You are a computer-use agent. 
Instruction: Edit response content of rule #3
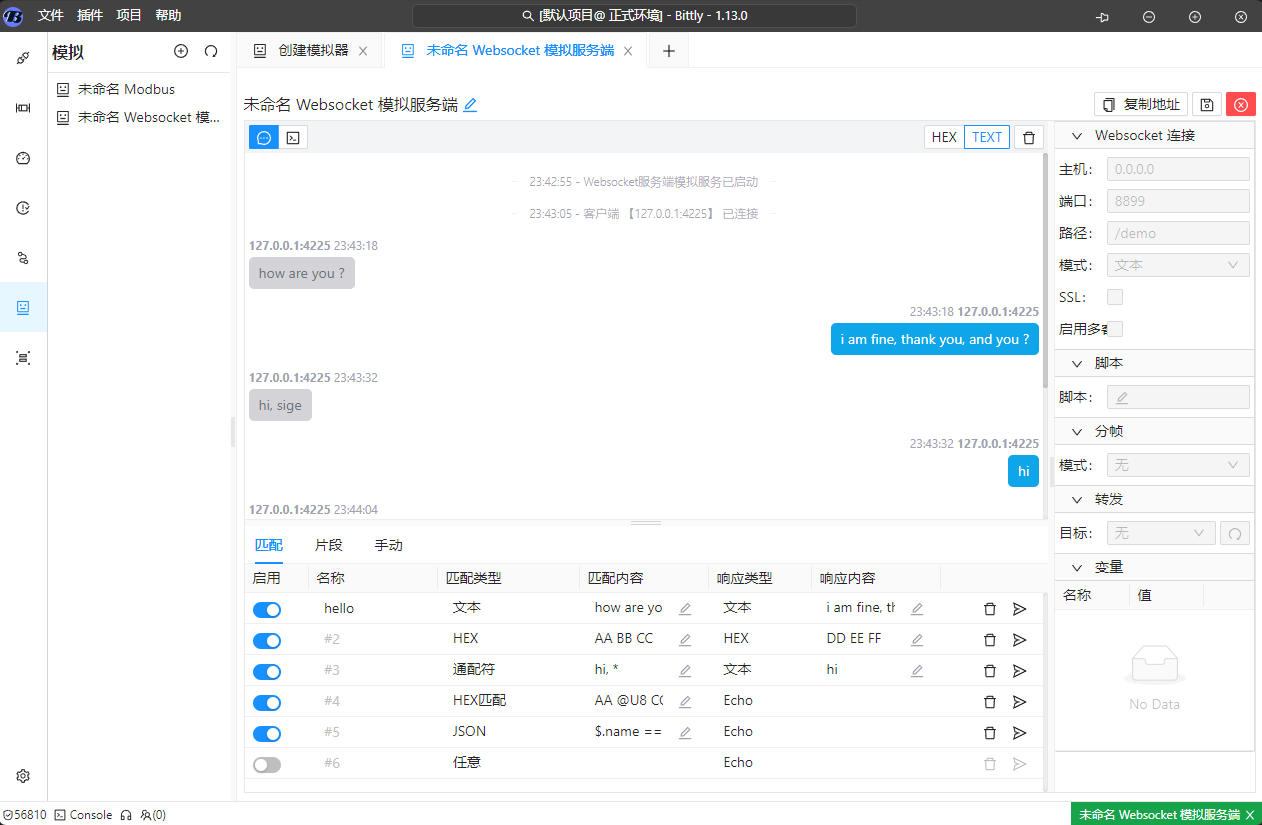coord(916,671)
